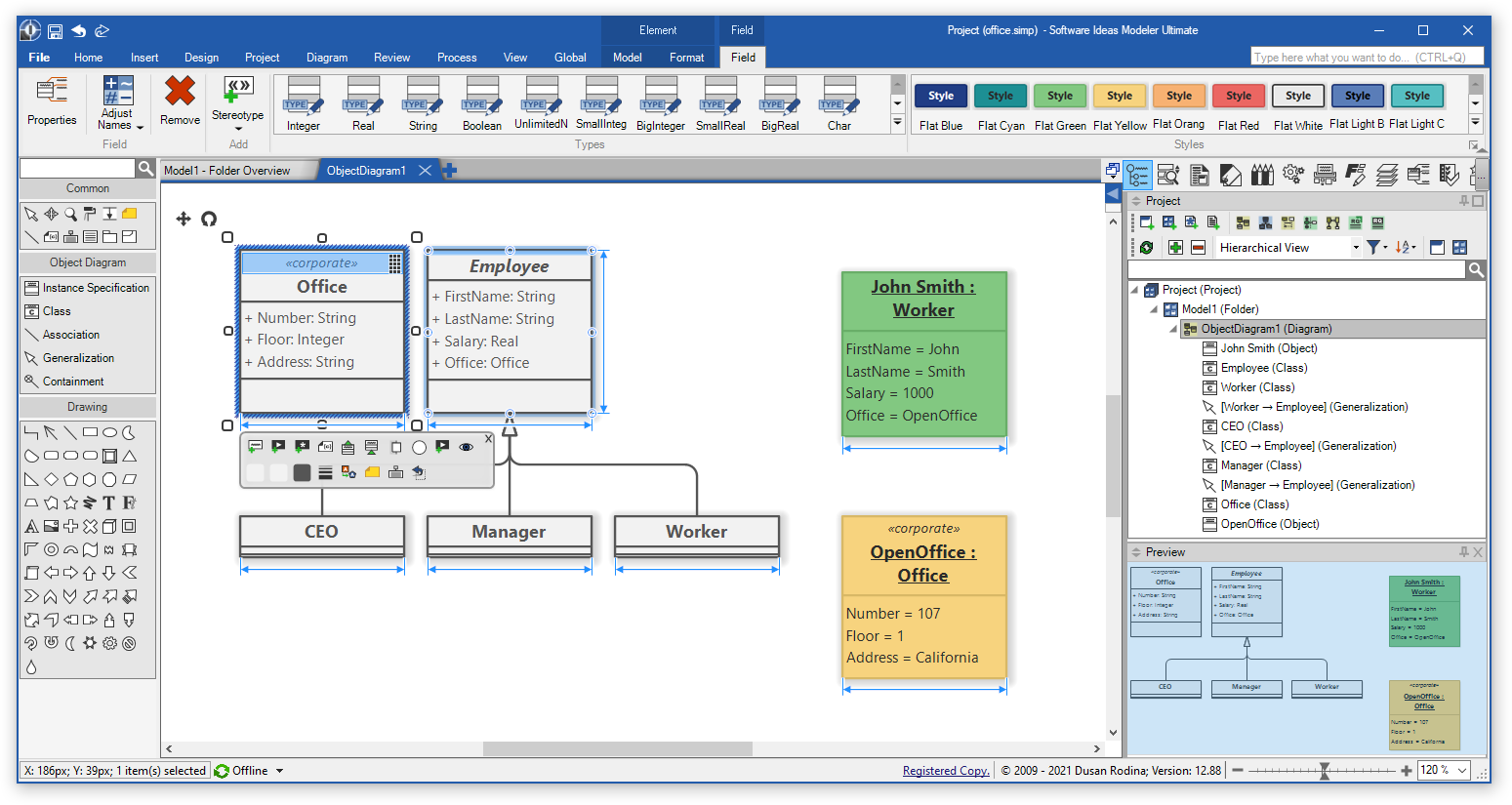
Task: Toggle the project tree sidebar button
Action: point(1137,175)
